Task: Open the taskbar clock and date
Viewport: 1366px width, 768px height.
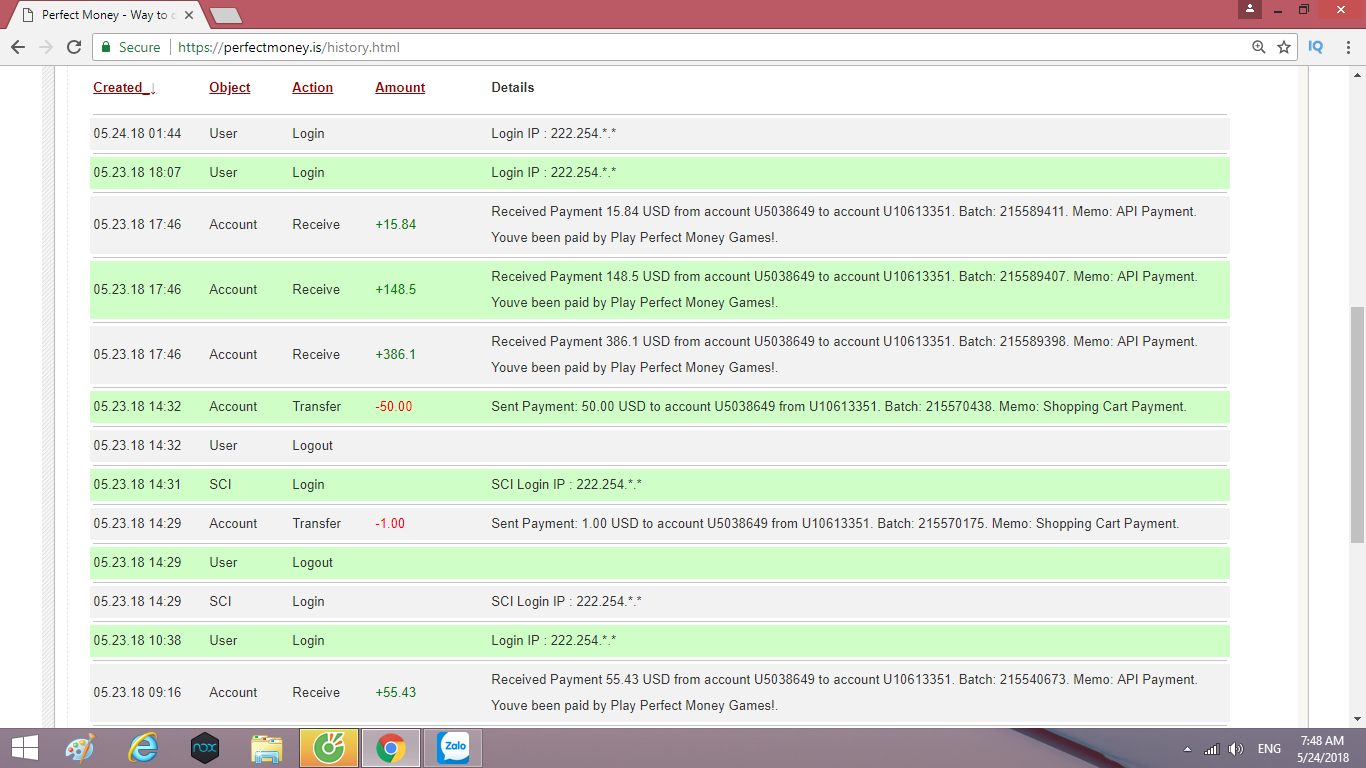Action: [x=1322, y=749]
